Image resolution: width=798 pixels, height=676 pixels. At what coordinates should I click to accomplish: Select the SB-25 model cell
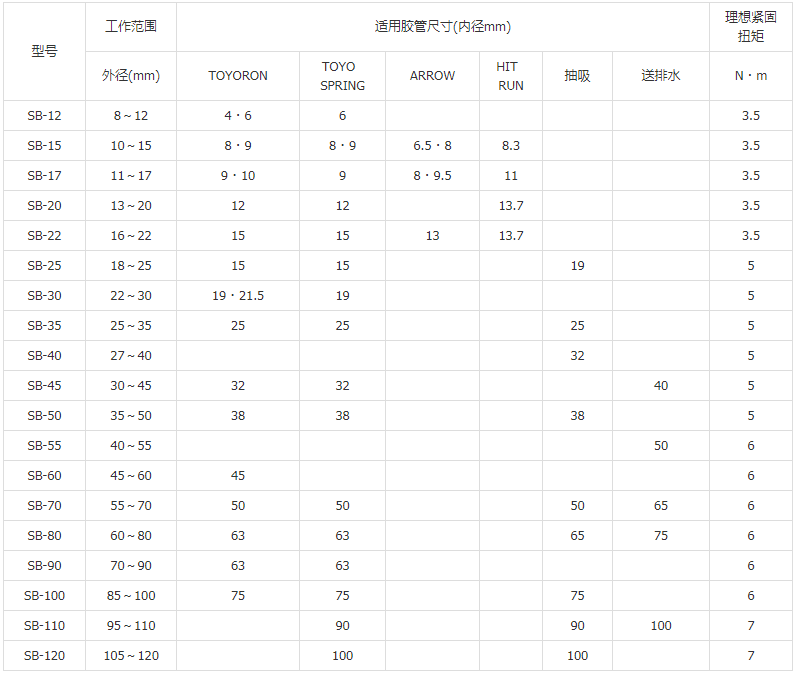[x=44, y=266]
